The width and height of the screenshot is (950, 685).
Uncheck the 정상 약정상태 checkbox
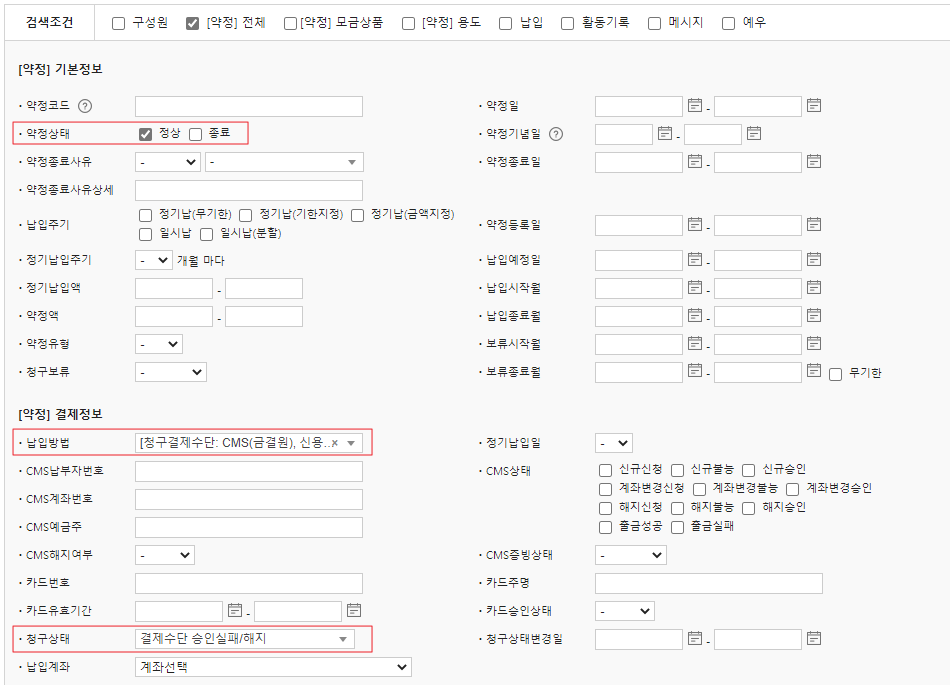coord(146,133)
